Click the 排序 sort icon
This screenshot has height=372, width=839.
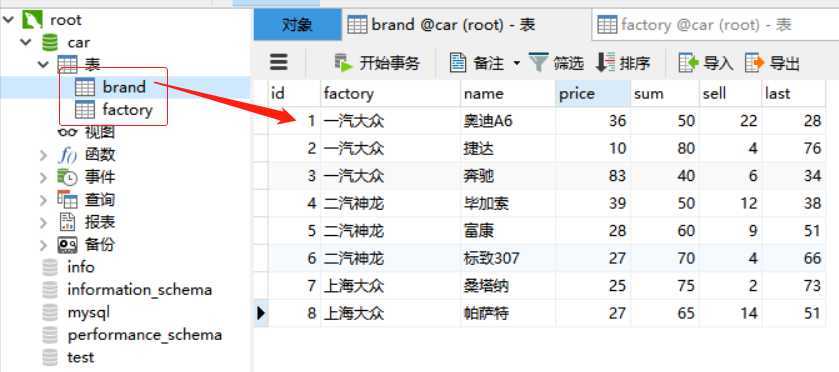coord(605,63)
